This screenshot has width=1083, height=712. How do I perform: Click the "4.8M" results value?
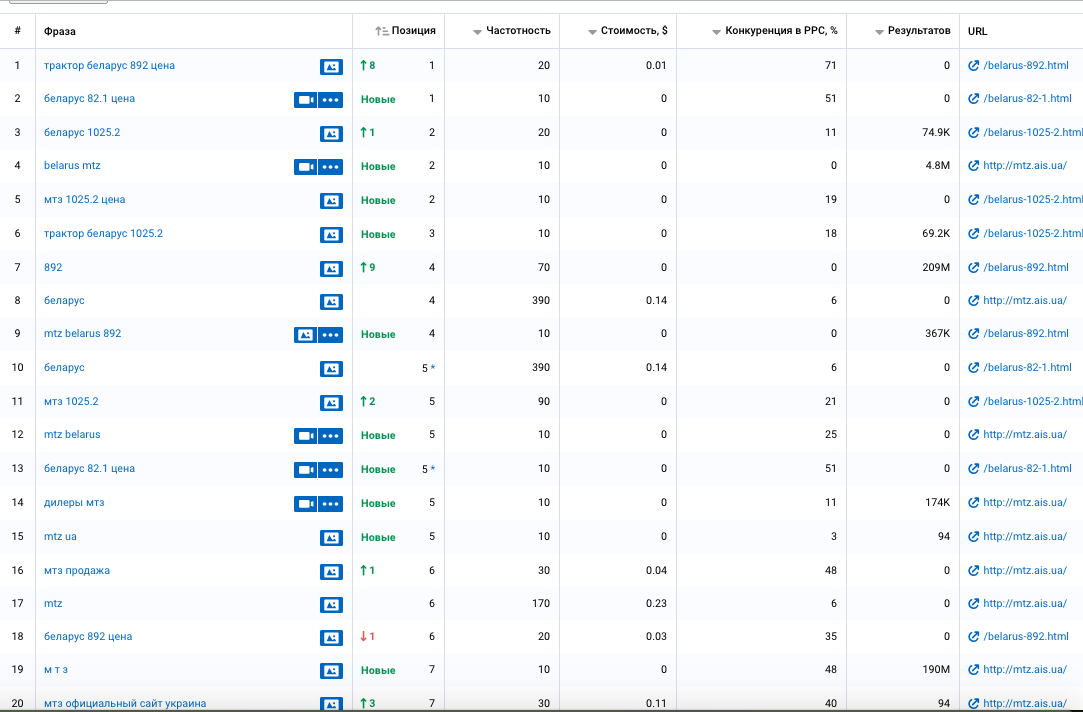point(937,166)
